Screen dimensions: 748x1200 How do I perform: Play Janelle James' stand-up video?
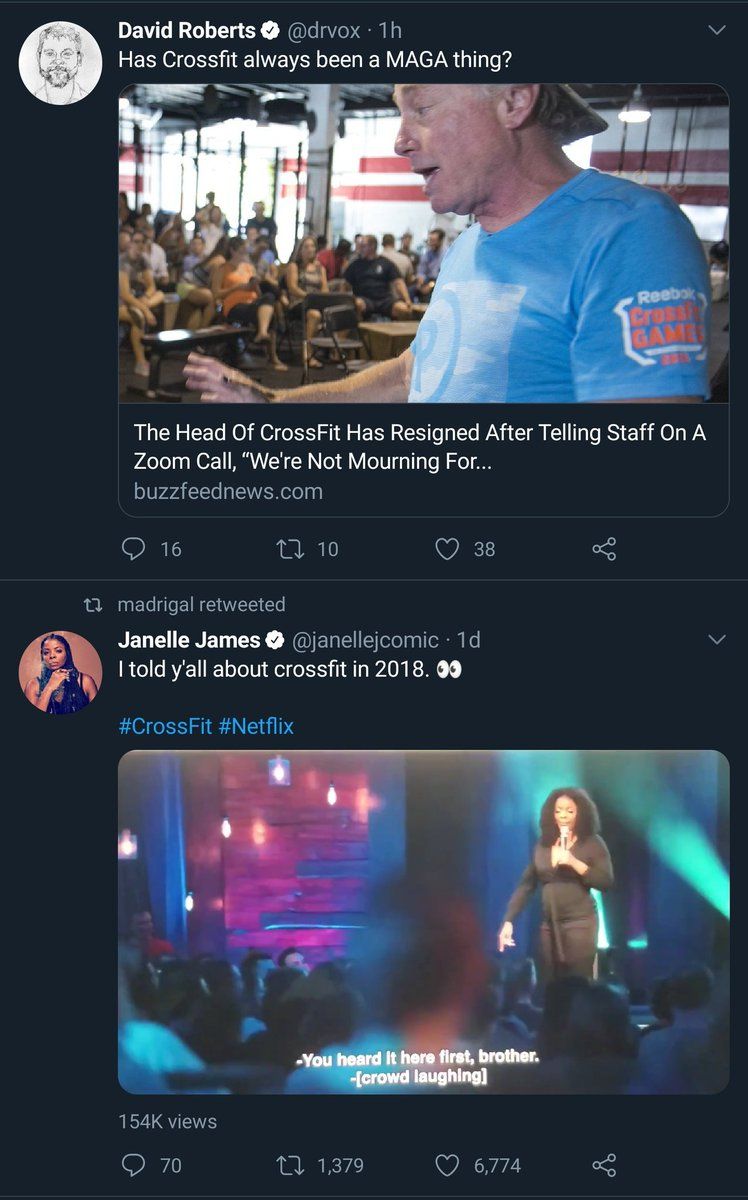[x=423, y=921]
